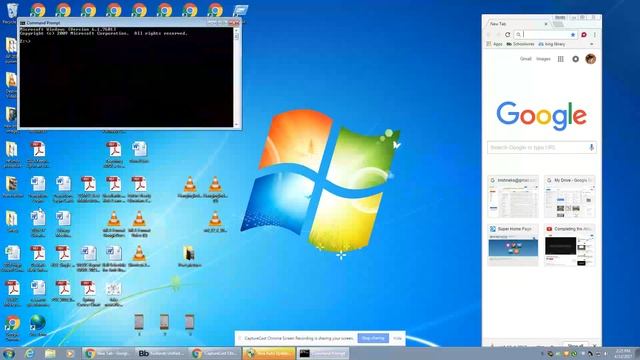The height and width of the screenshot is (360, 640).
Task: Bookmark this page with the star icon
Action: [x=573, y=35]
